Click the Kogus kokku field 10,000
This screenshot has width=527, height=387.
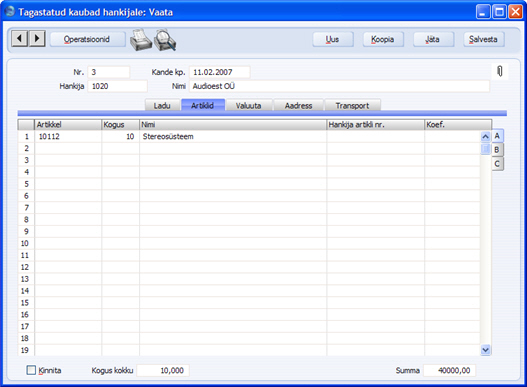click(x=163, y=371)
